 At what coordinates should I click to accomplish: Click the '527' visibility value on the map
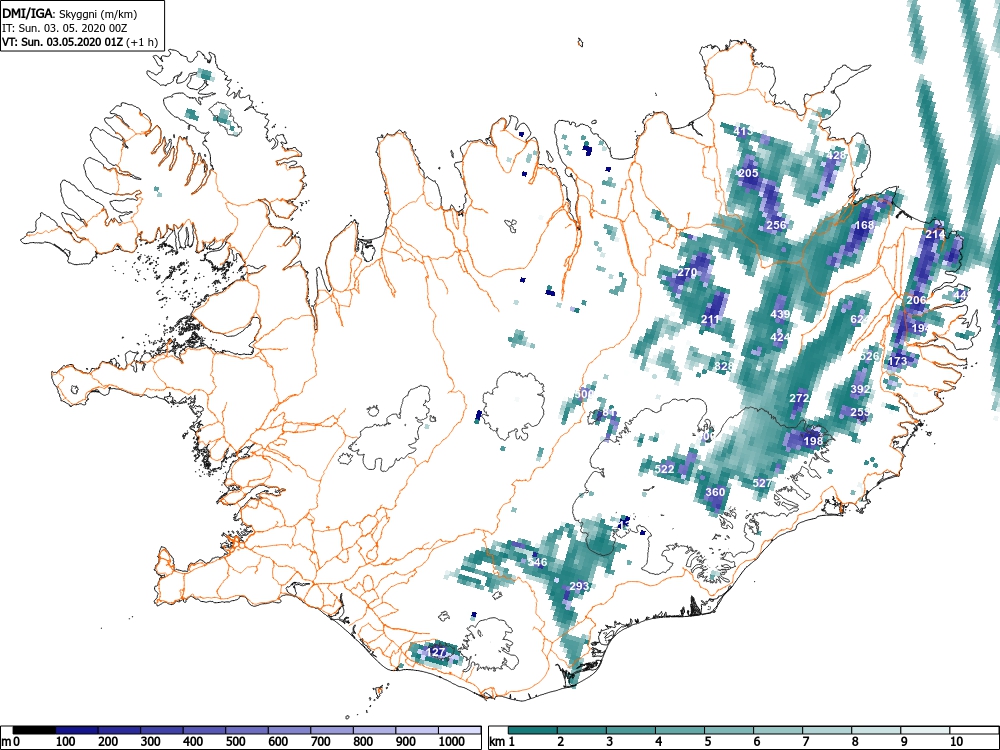[x=762, y=483]
